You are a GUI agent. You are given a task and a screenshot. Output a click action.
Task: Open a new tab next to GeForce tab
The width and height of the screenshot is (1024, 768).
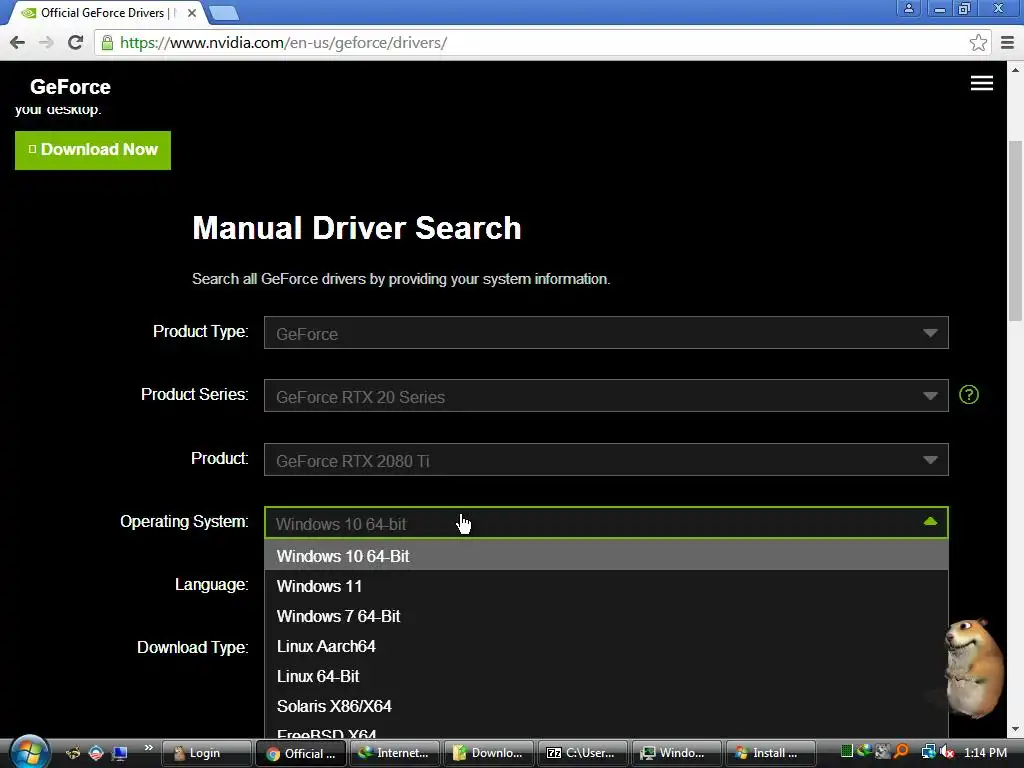(x=224, y=13)
